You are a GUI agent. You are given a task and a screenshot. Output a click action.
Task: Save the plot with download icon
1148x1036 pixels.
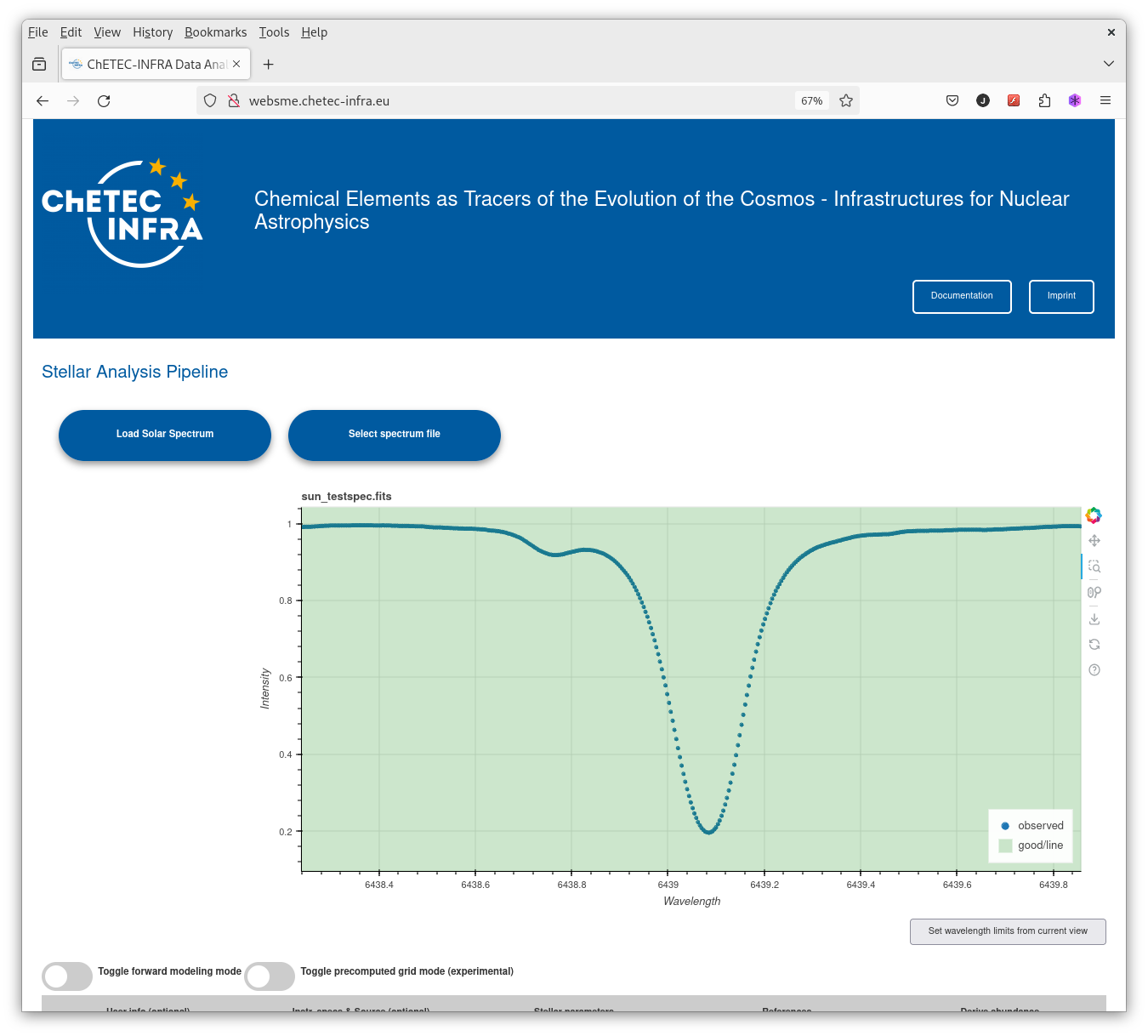[1094, 619]
